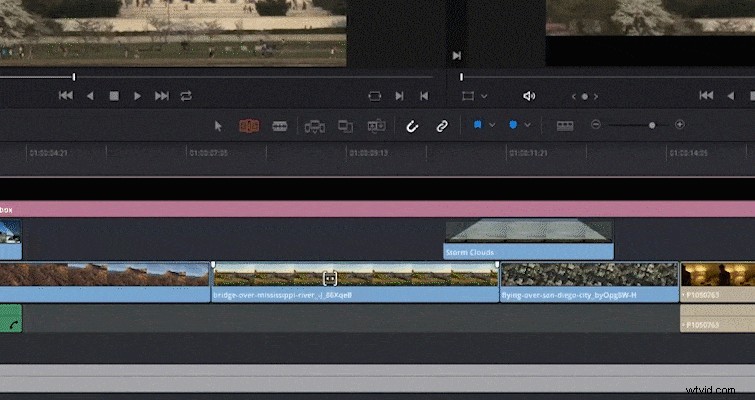This screenshot has width=755, height=400.
Task: Click the pink track bar labeled box
Action: click(378, 209)
